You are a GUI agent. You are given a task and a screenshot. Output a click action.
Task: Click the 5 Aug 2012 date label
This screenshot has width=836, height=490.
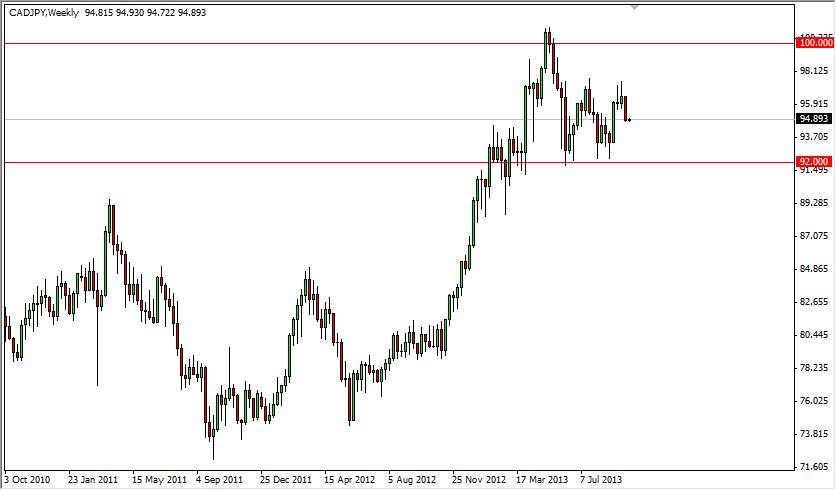(x=412, y=479)
